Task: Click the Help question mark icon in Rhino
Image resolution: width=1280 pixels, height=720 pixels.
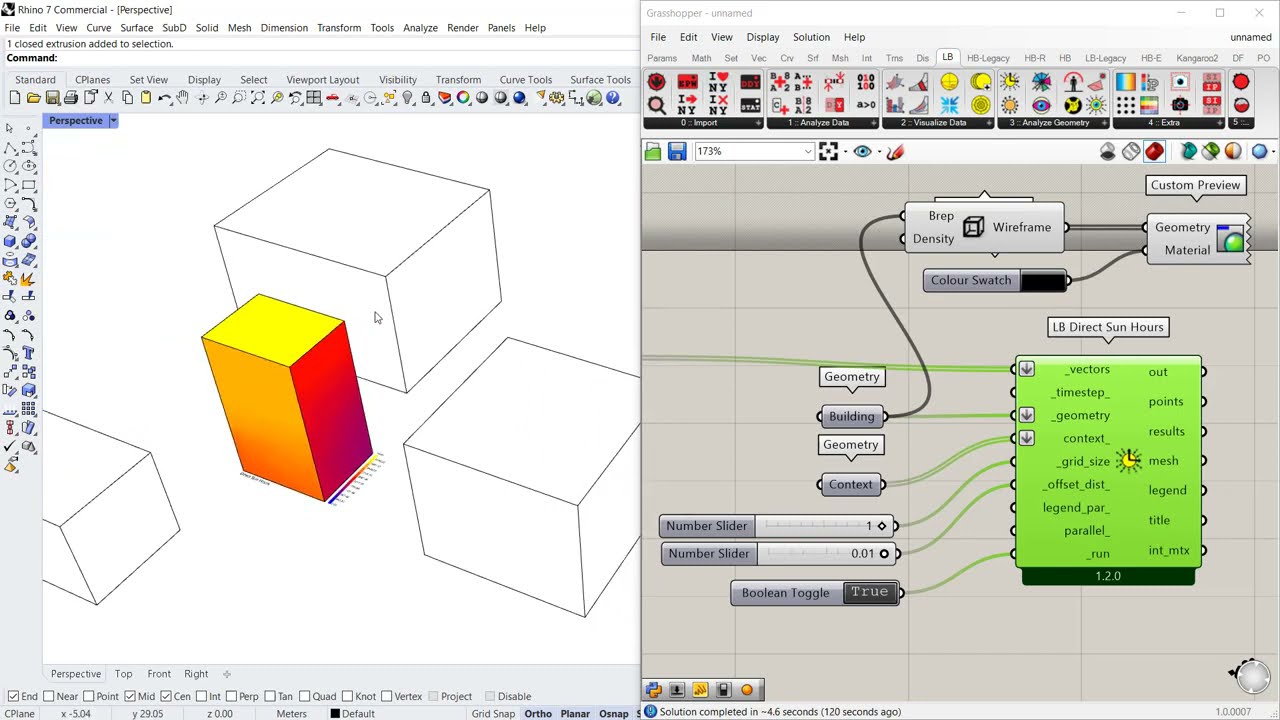Action: (x=613, y=98)
